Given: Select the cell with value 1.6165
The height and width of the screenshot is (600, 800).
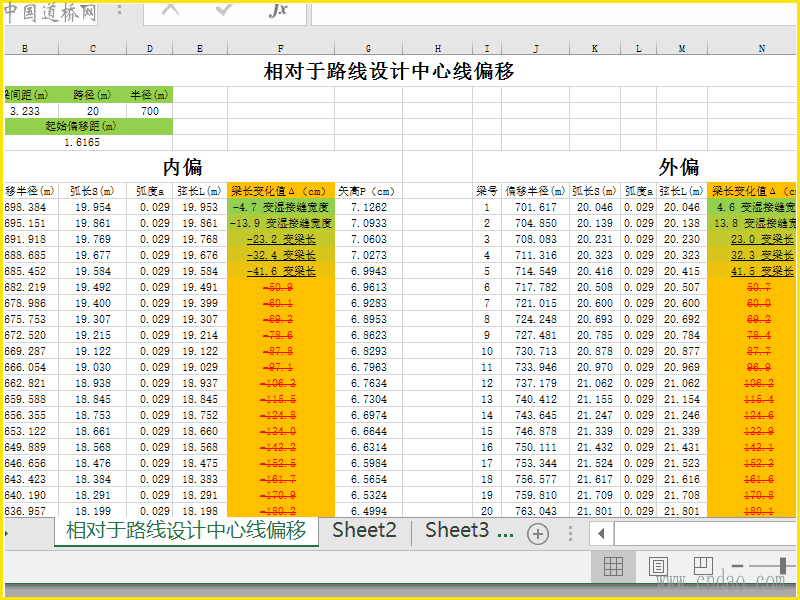Looking at the screenshot, I should tap(88, 142).
